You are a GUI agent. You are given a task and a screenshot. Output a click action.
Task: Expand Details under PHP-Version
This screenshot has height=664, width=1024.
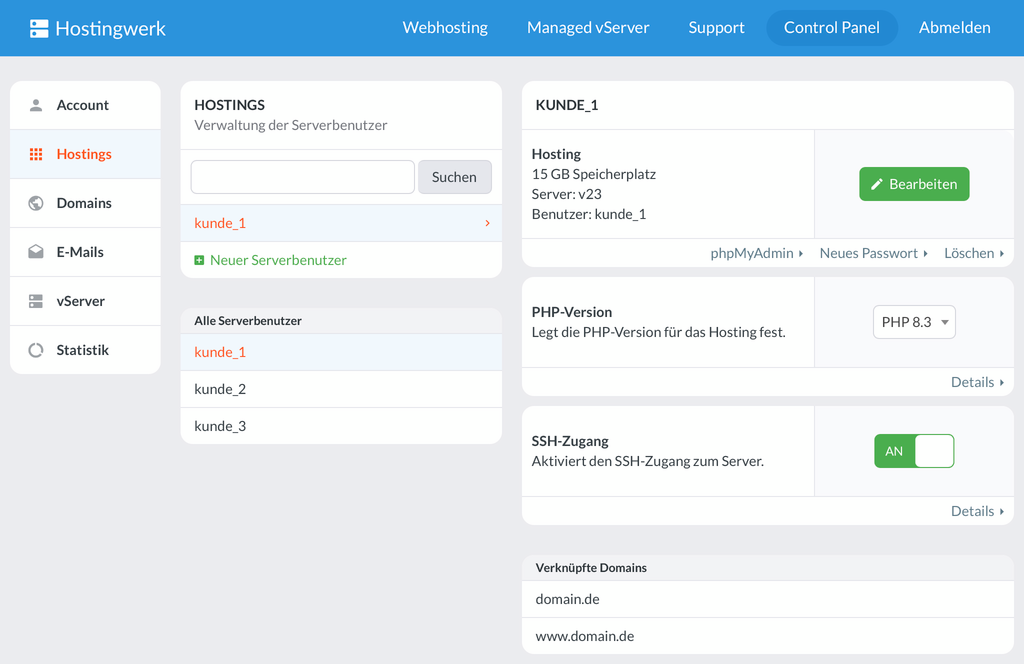[977, 382]
